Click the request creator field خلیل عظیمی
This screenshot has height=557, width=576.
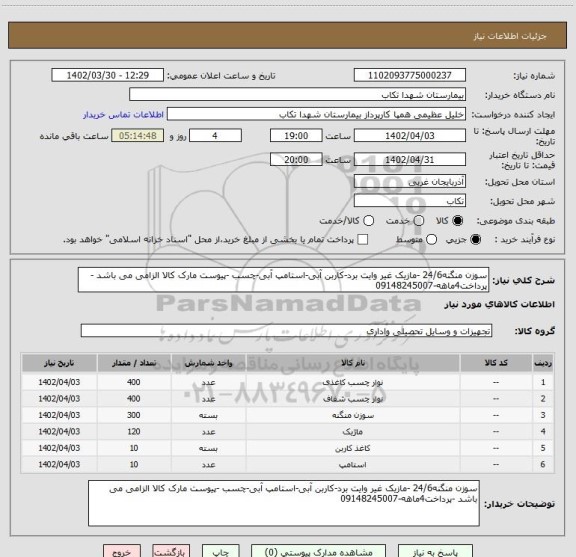[x=316, y=114]
